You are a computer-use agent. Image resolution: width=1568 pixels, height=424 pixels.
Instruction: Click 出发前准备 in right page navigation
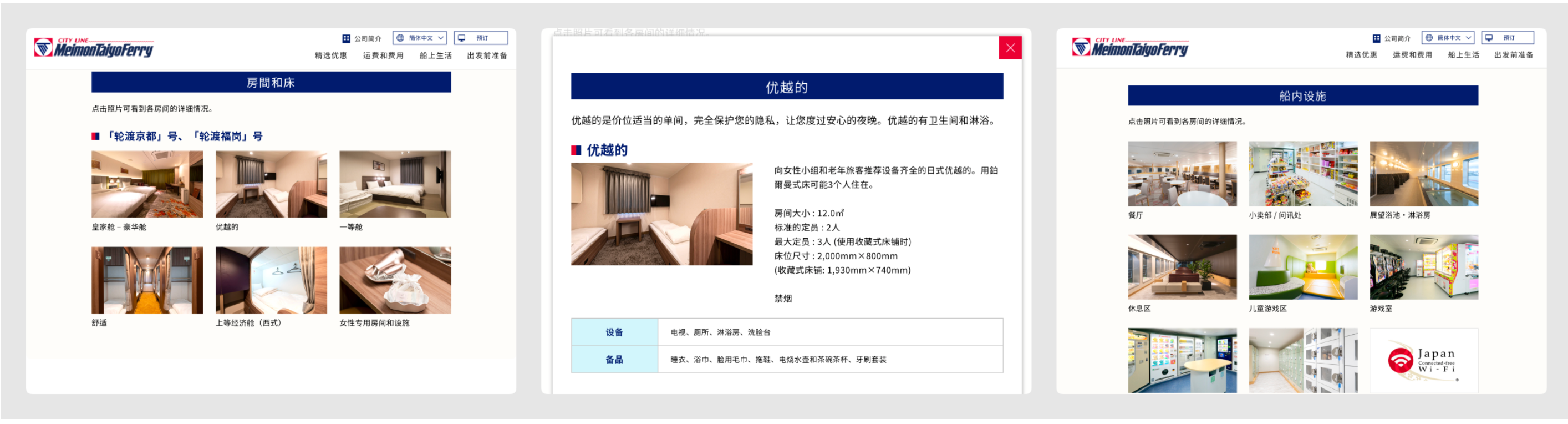[x=1513, y=55]
